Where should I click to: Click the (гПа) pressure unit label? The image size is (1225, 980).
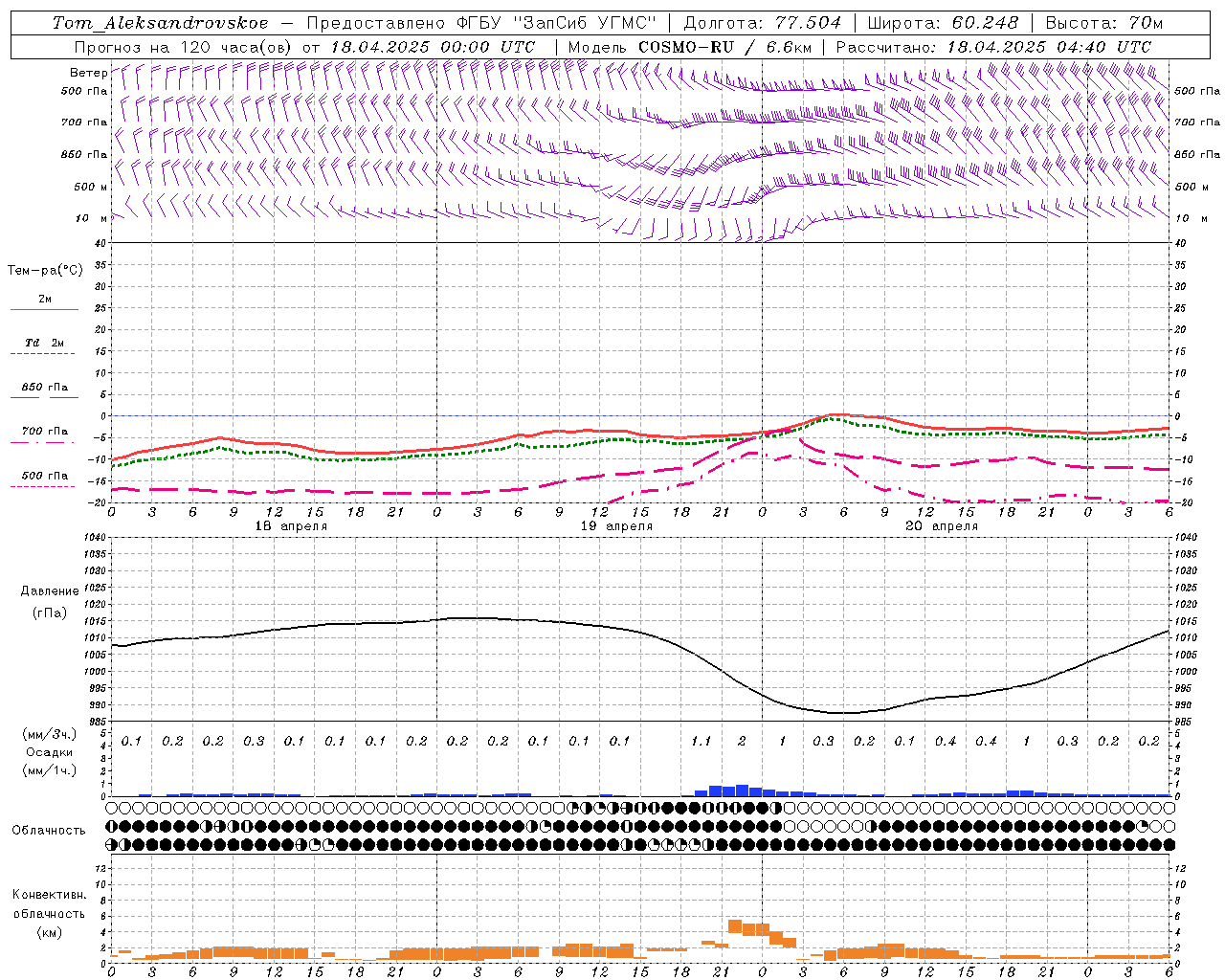pos(50,612)
